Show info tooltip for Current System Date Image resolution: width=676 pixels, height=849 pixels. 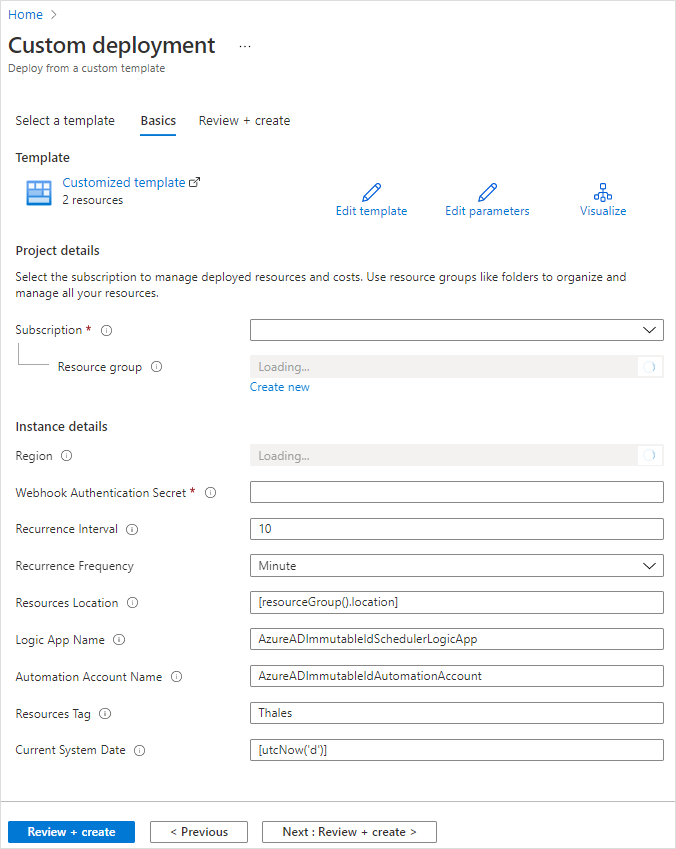(x=138, y=750)
